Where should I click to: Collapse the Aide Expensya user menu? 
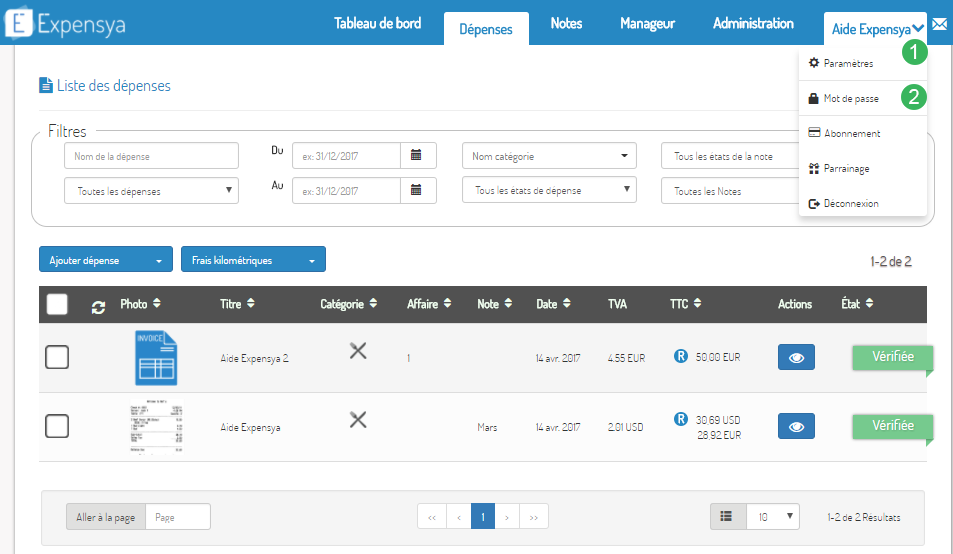click(x=875, y=29)
